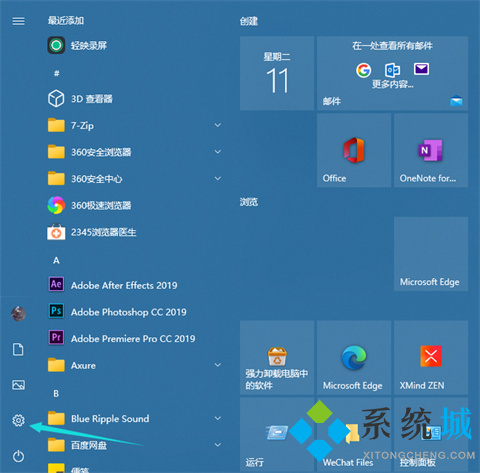
Task: Open the Documents icon in the sidebar
Action: pos(18,349)
